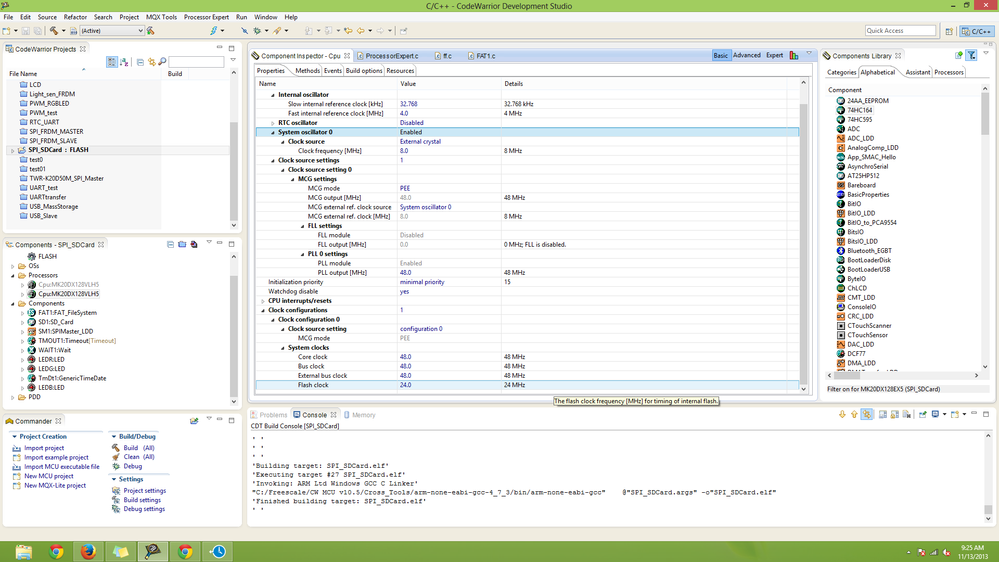Toggle the flat list view in Projects panel
The image size is (999, 562).
(124, 62)
